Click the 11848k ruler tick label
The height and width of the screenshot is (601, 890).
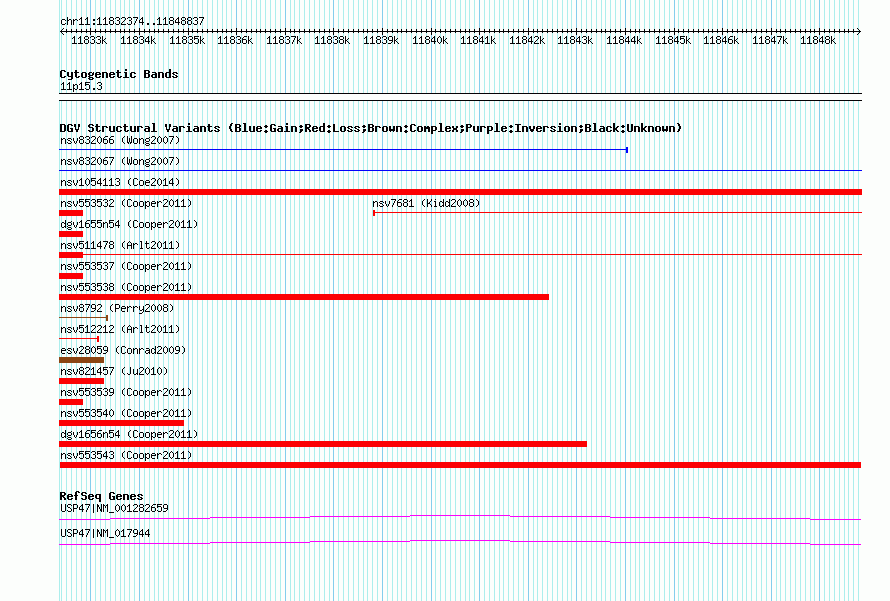[818, 40]
